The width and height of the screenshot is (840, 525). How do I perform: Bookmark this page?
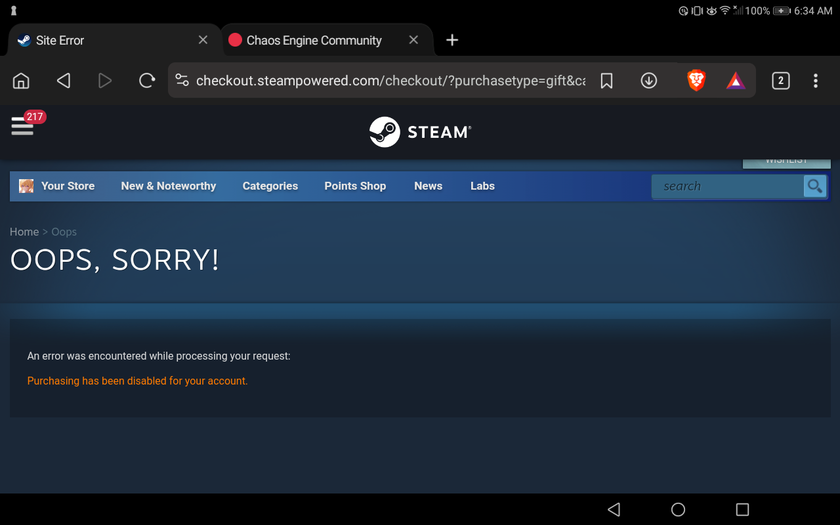coord(606,81)
